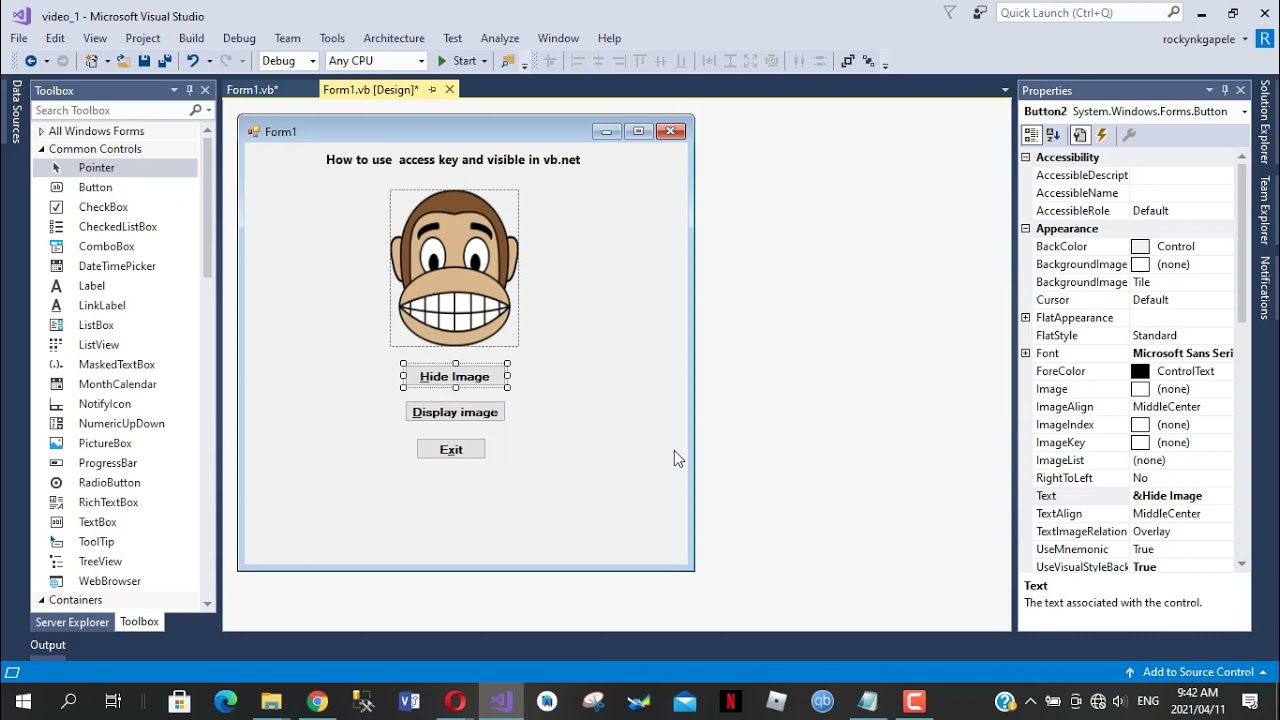The width and height of the screenshot is (1280, 720).
Task: Open the rockynkgapele account menu
Action: coord(1206,39)
